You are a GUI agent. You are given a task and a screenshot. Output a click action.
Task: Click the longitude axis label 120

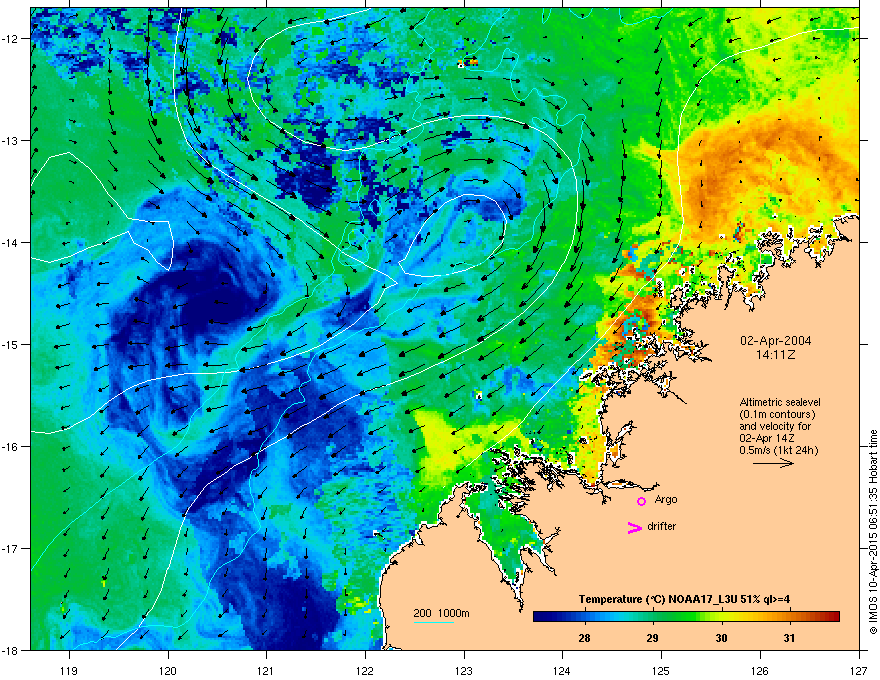tap(168, 671)
